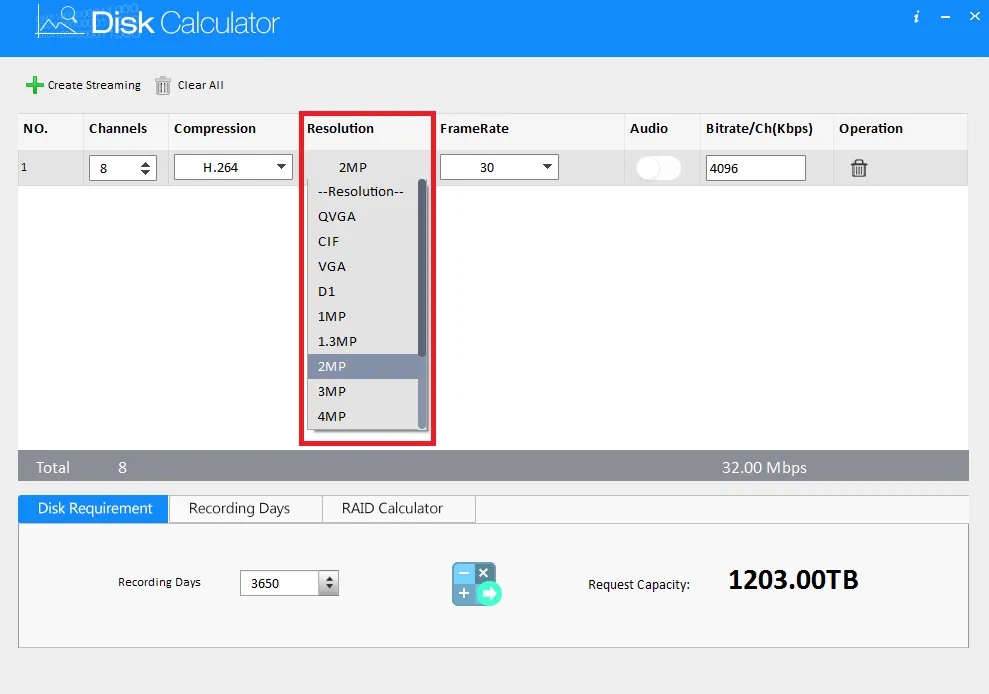Select VGA in the resolution list

(x=332, y=266)
